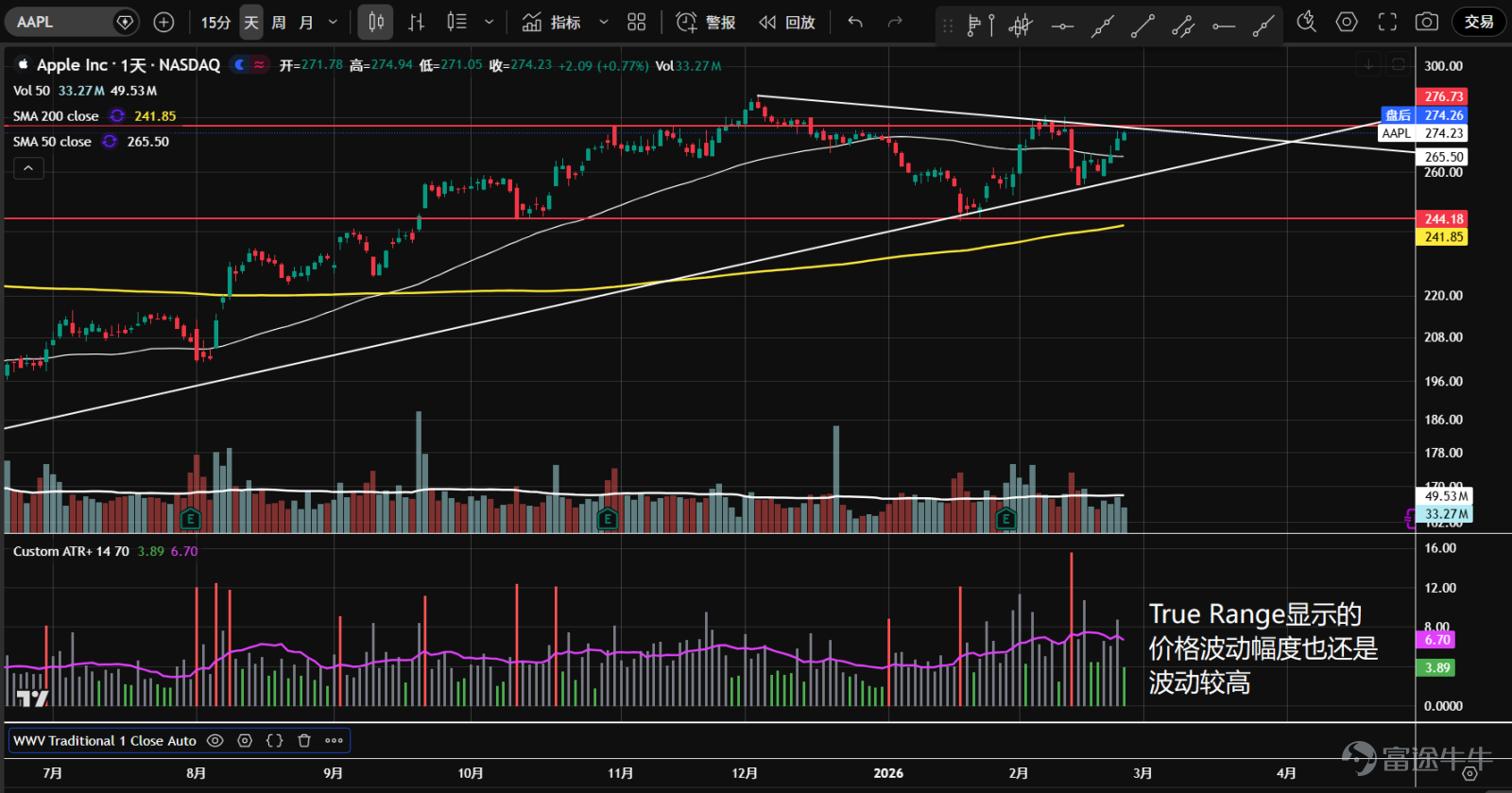Open chart settings hexagon icon
The height and width of the screenshot is (793, 1512).
coord(1347,22)
